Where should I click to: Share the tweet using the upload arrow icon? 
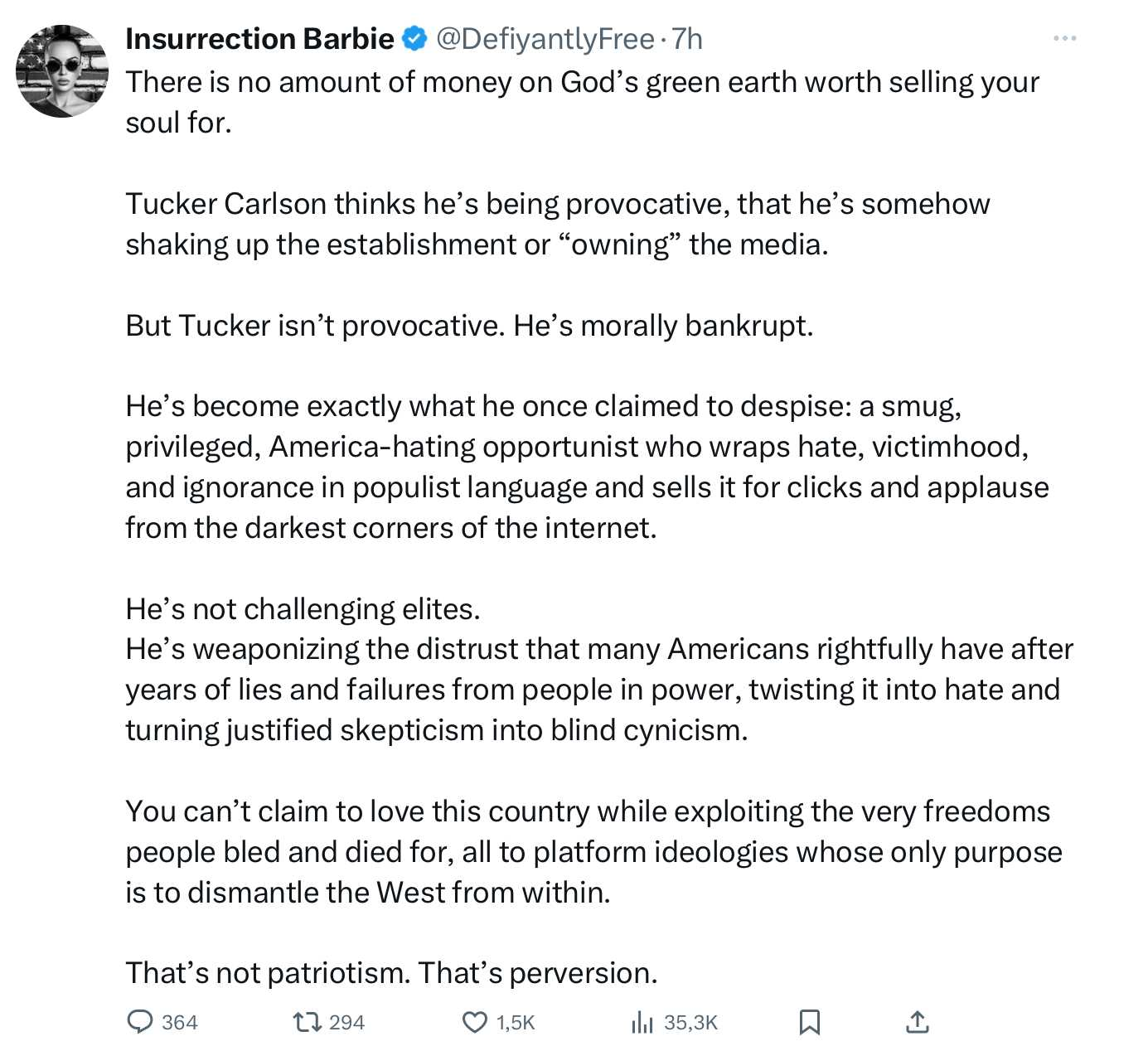(x=918, y=1022)
